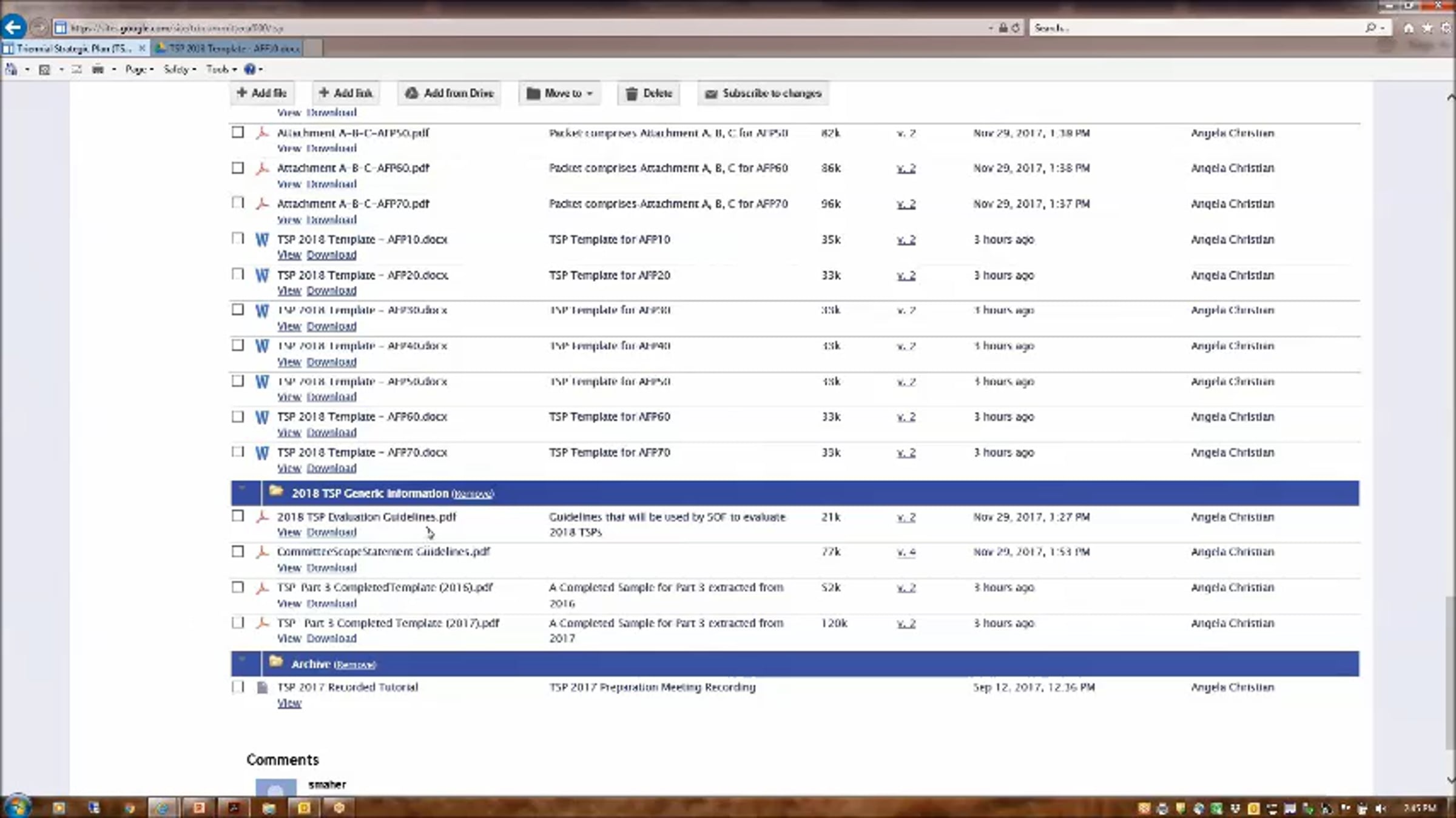1456x818 pixels.
Task: Select the TSP 2017 Recorded Tutorial checkbox
Action: coord(238,687)
